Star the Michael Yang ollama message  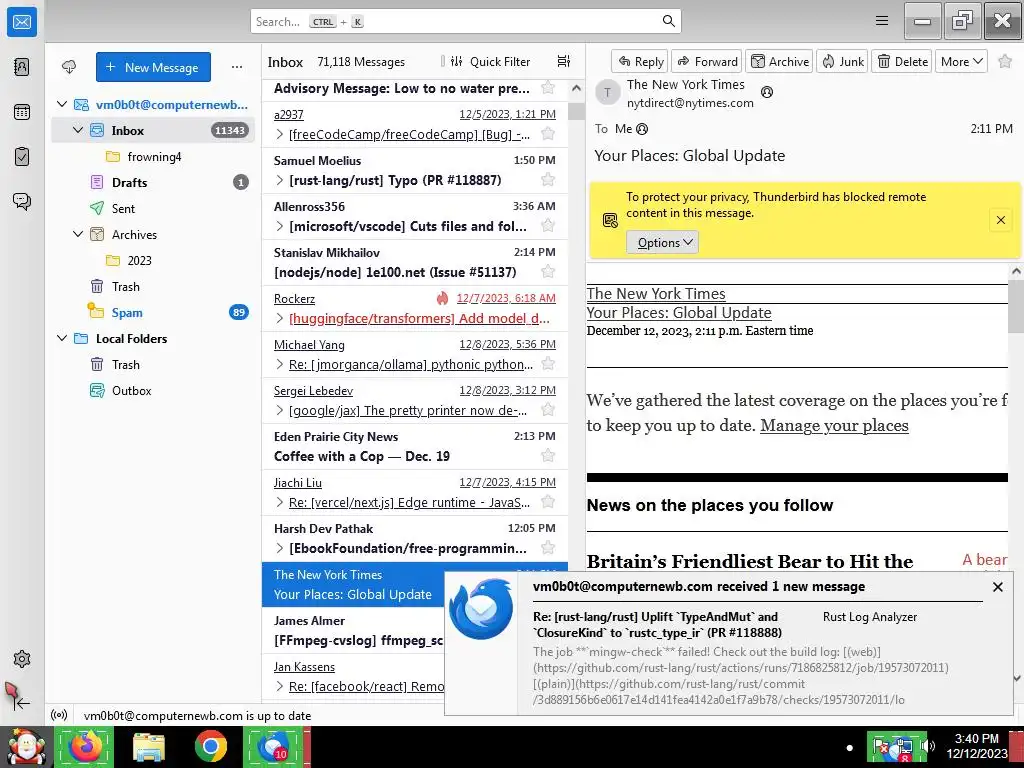coord(548,364)
